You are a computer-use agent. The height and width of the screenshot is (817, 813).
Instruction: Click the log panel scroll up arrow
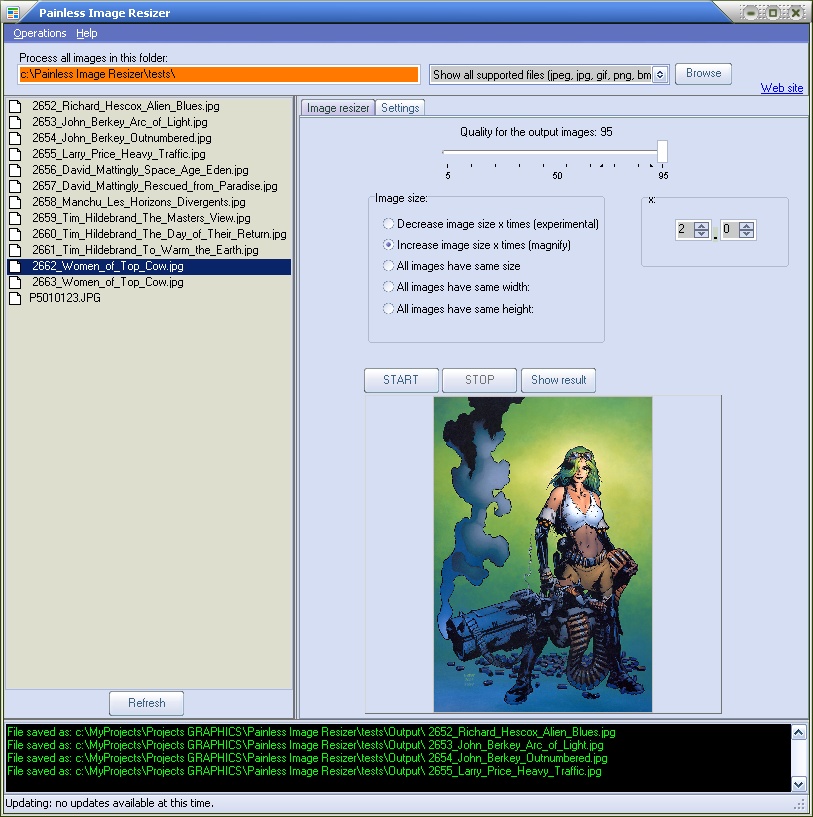coord(798,732)
